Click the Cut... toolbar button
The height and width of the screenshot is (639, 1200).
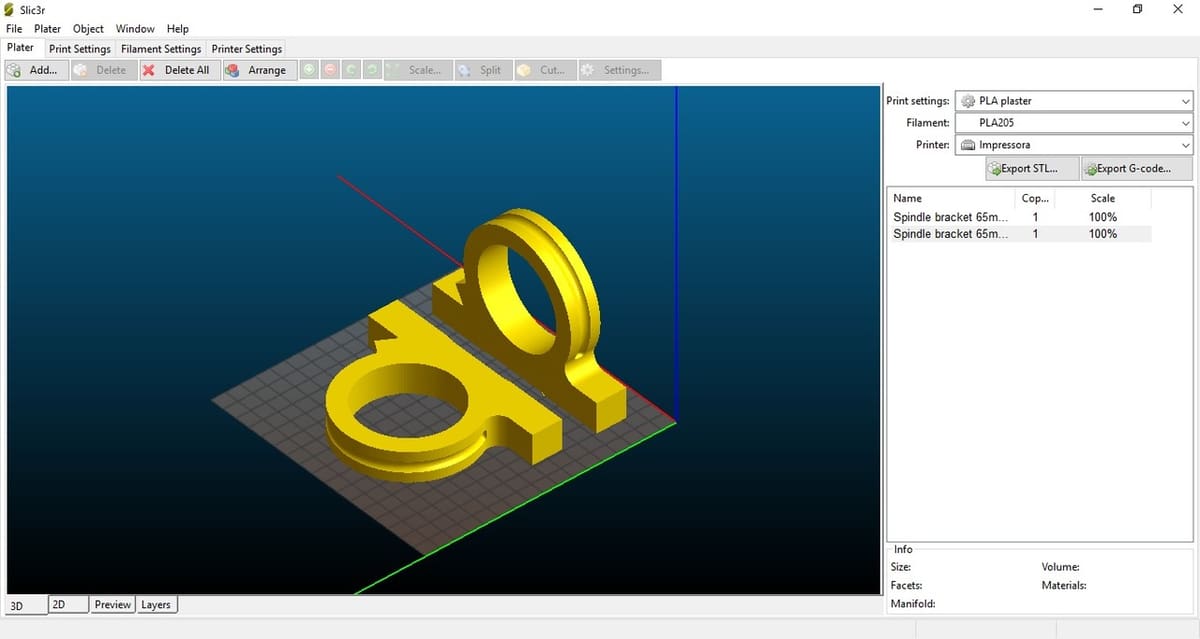pos(545,70)
